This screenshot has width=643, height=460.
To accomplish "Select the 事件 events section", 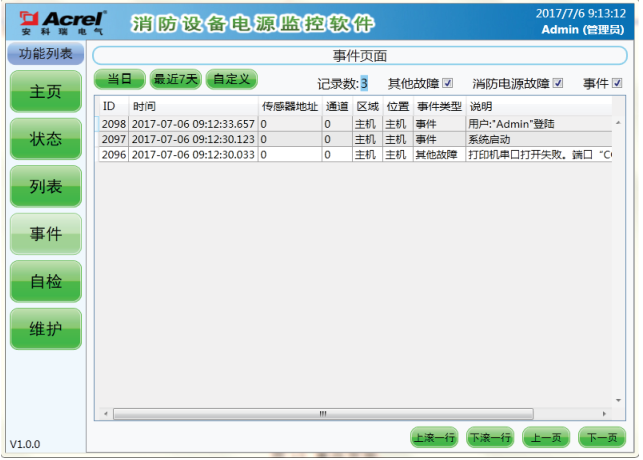I will pos(45,235).
